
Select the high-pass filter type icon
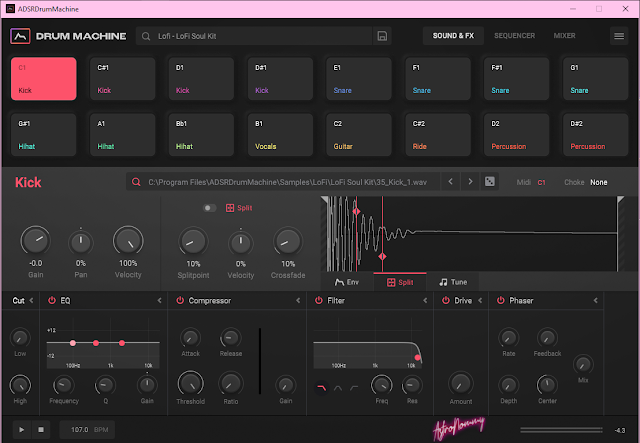[354, 388]
